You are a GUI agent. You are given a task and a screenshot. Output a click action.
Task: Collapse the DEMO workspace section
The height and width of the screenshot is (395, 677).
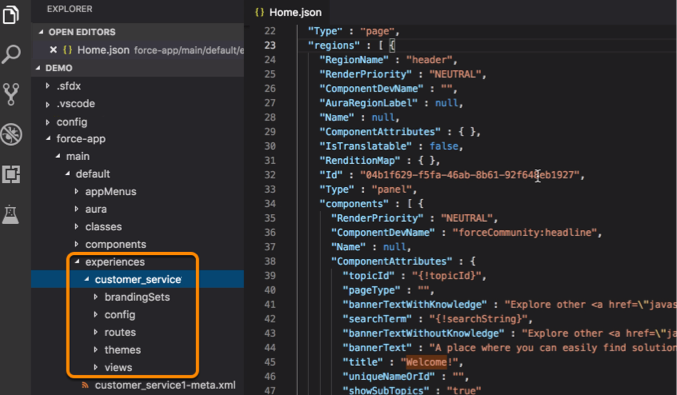38,68
